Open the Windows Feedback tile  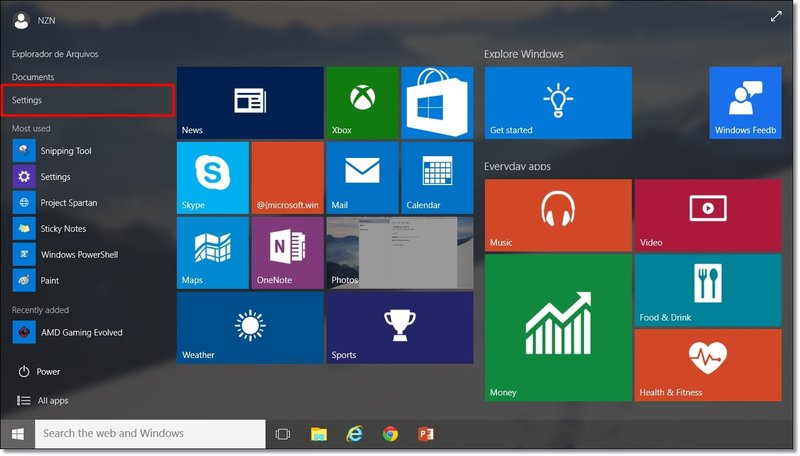pos(745,103)
